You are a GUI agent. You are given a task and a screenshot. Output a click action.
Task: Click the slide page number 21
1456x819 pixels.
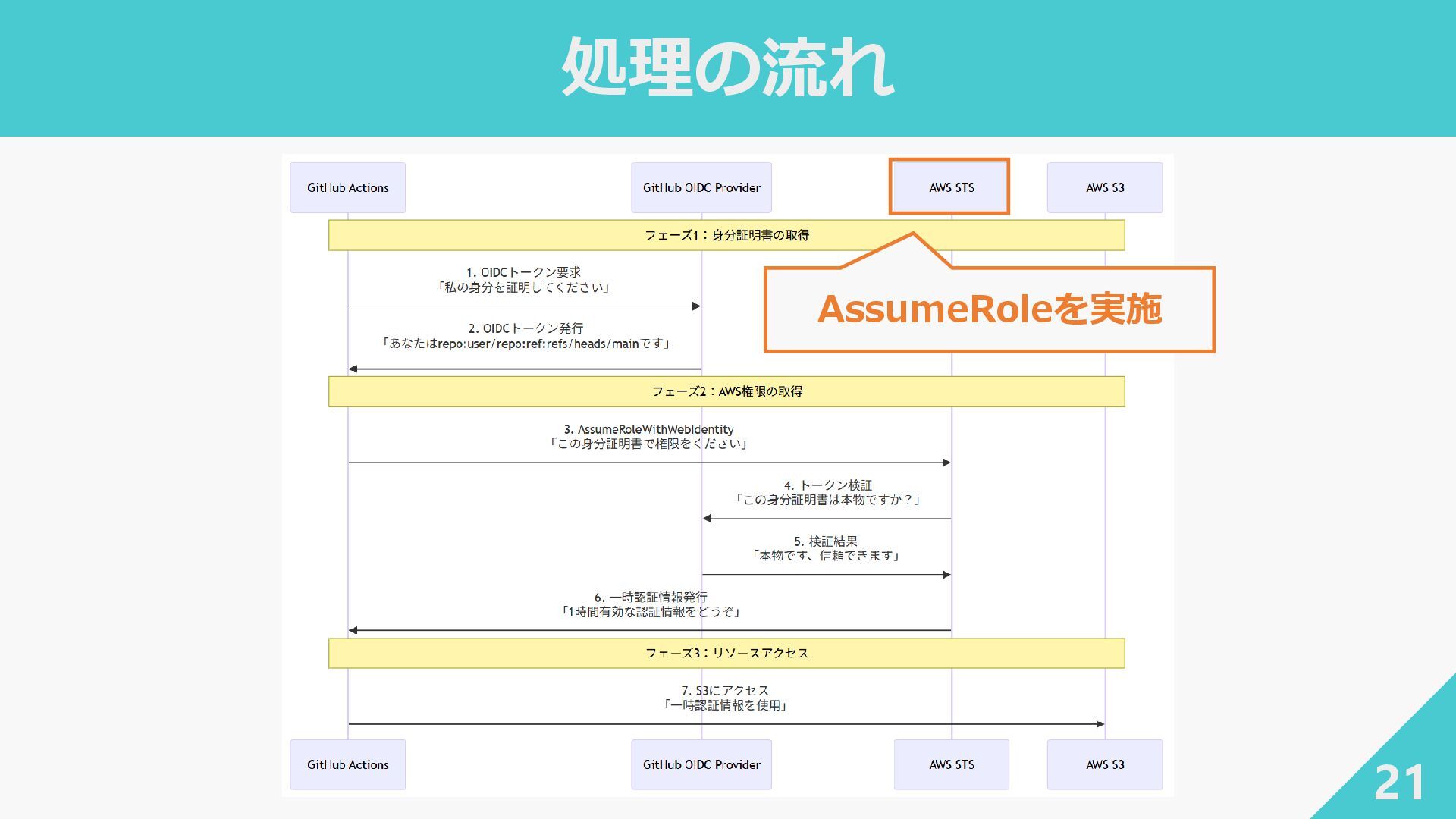1399,783
